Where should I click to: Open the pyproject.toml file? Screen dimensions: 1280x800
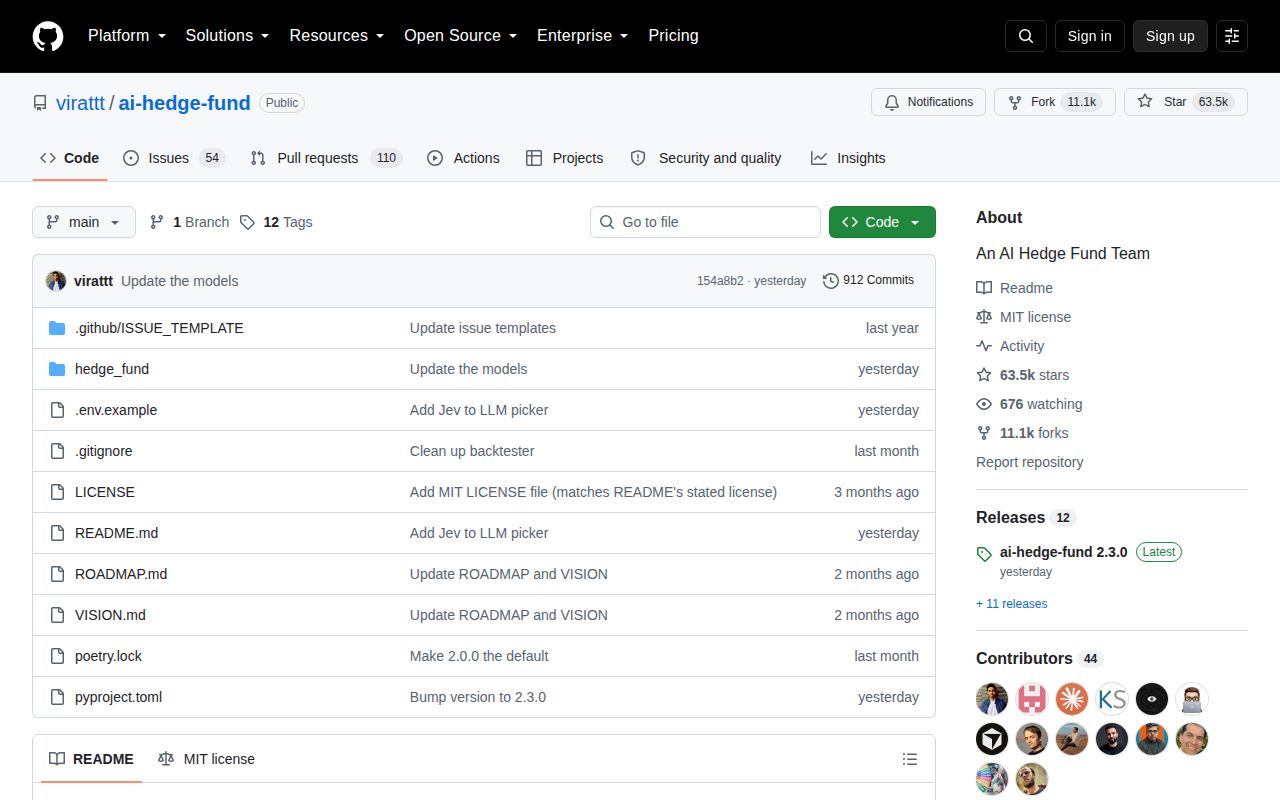pyautogui.click(x=118, y=697)
